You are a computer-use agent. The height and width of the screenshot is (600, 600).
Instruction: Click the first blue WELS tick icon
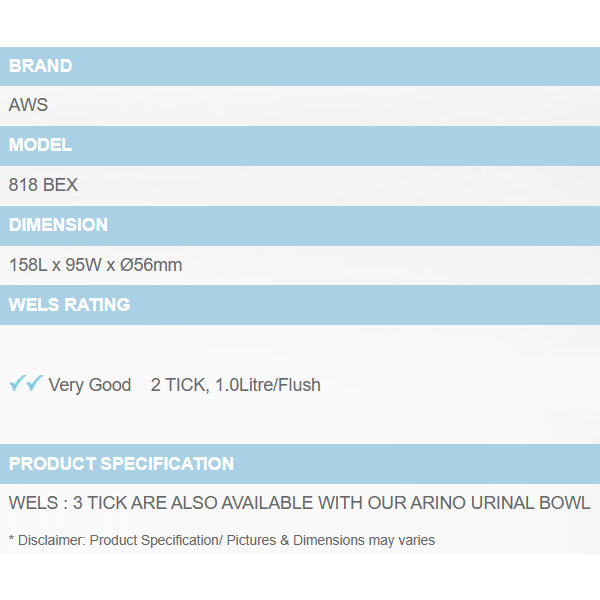[x=17, y=384]
